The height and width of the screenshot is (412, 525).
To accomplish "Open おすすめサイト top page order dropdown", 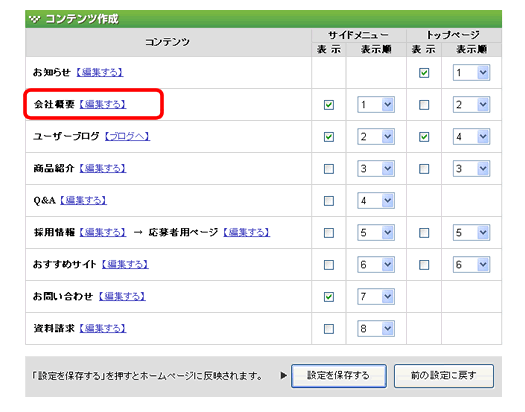I will point(471,265).
